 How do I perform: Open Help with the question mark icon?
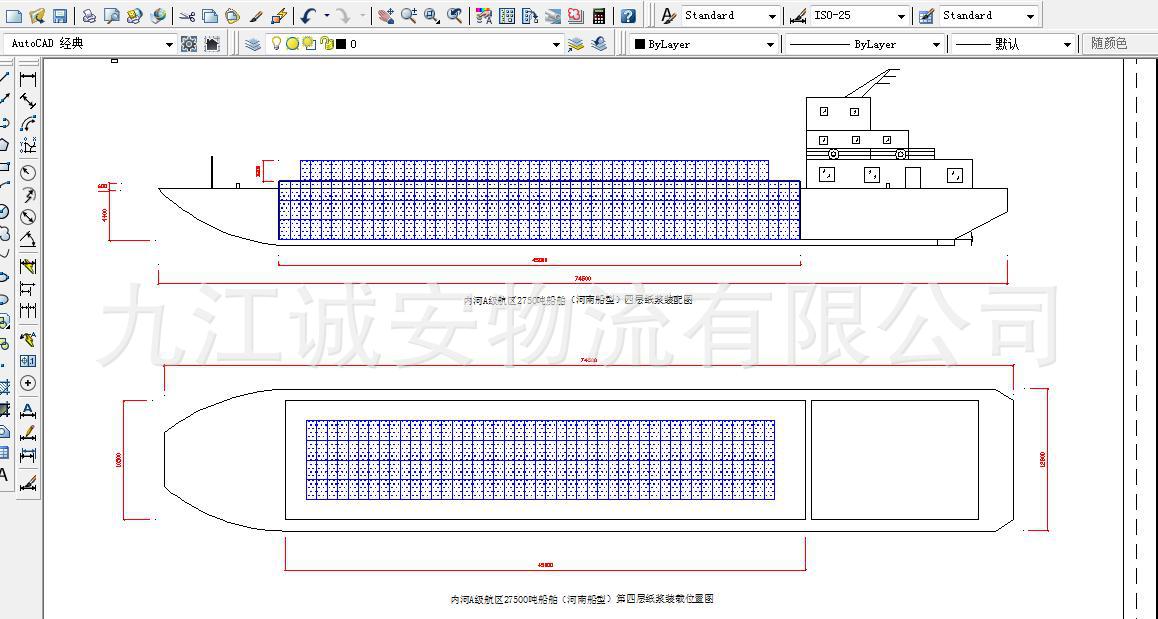tap(628, 16)
